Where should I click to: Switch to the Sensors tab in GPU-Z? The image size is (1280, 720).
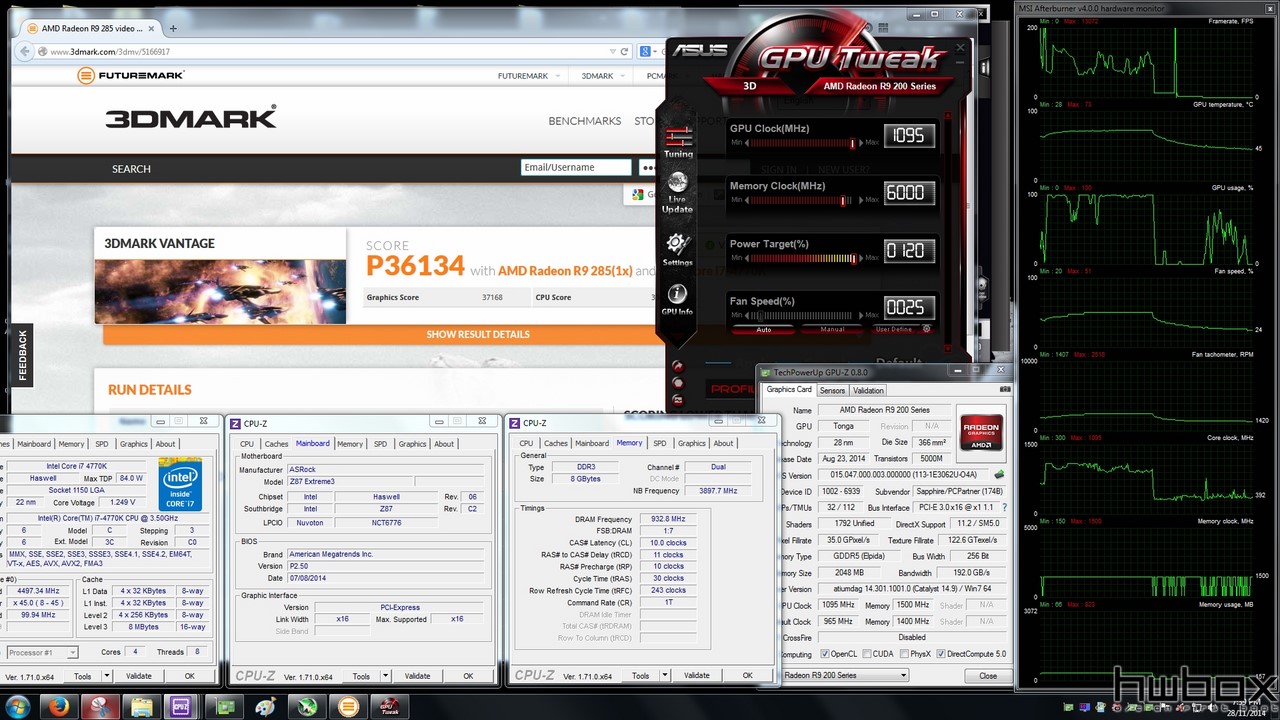[832, 390]
